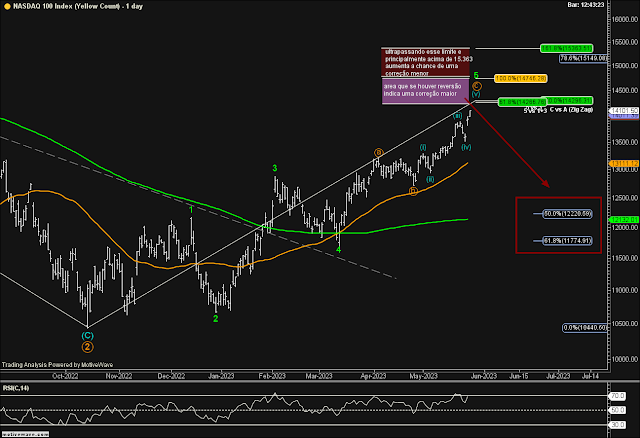Select the teal (ii) subwave label
Image resolution: width=640 pixels, height=438 pixels.
click(430, 179)
